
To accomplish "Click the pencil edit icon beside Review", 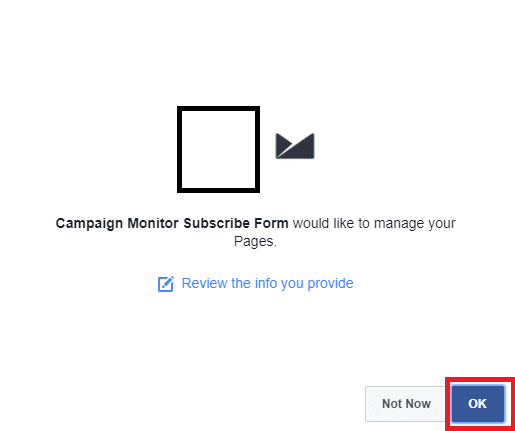I will (x=166, y=284).
